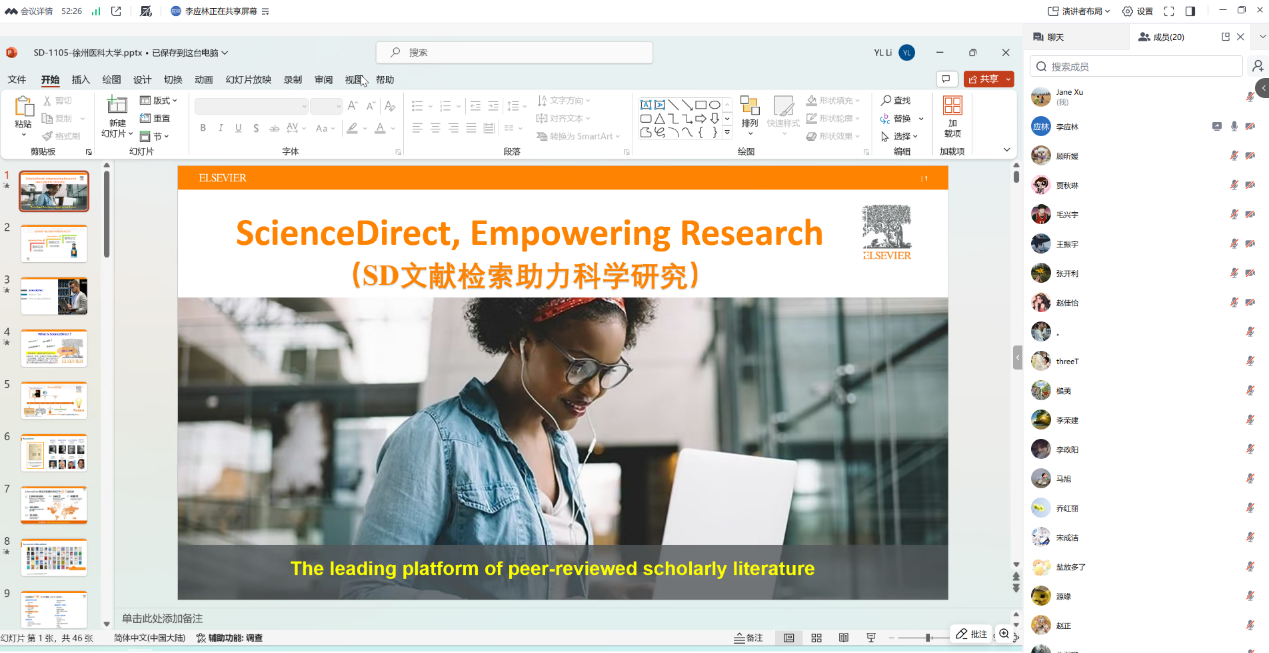Open the comments pane speech bubble icon
Image resolution: width=1269 pixels, height=653 pixels.
946,79
